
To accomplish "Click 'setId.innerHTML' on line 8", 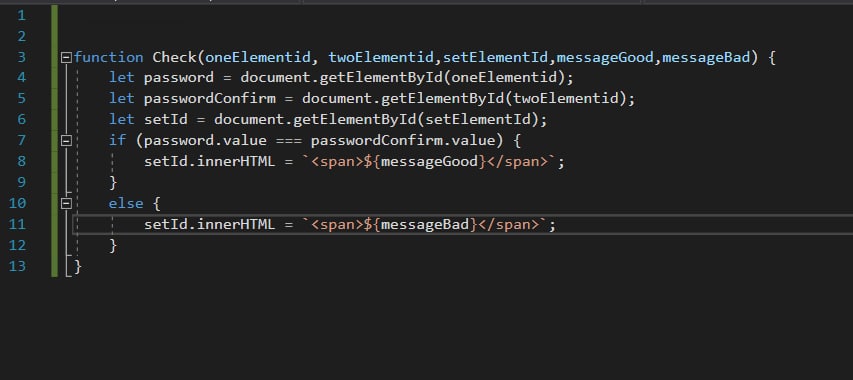I will [209, 161].
